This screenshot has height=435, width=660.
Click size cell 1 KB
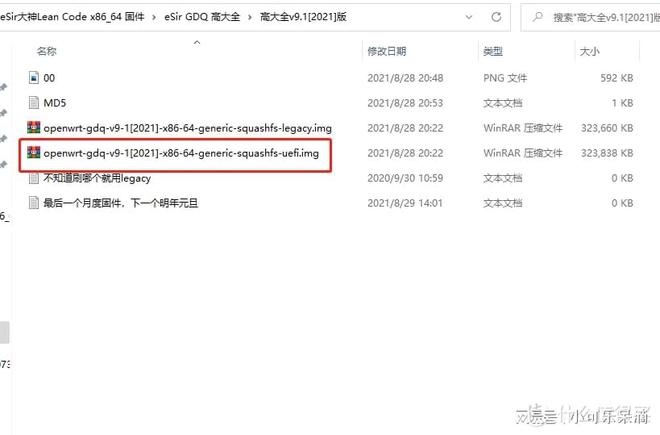[x=623, y=103]
